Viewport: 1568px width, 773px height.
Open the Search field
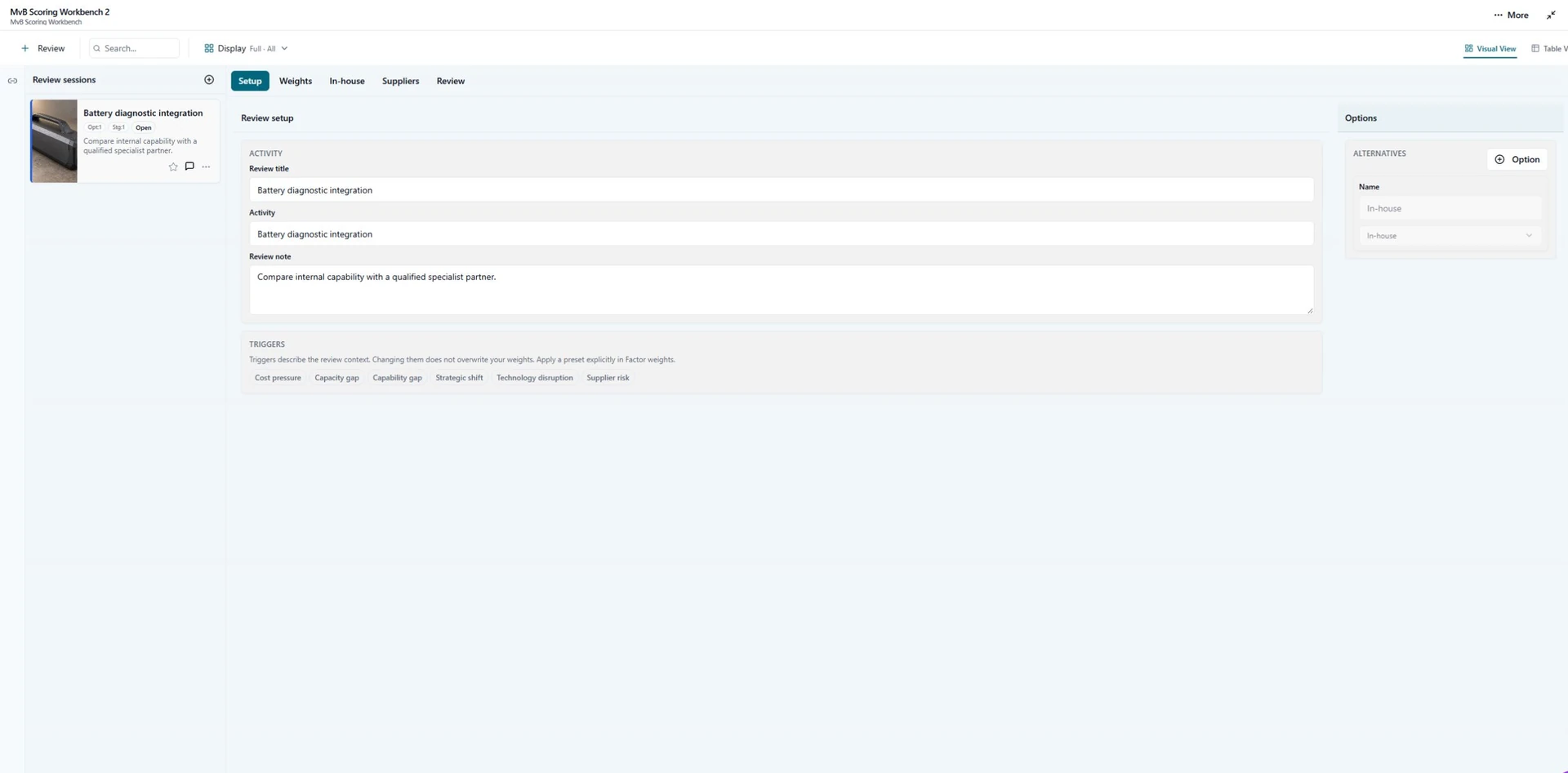[x=135, y=48]
